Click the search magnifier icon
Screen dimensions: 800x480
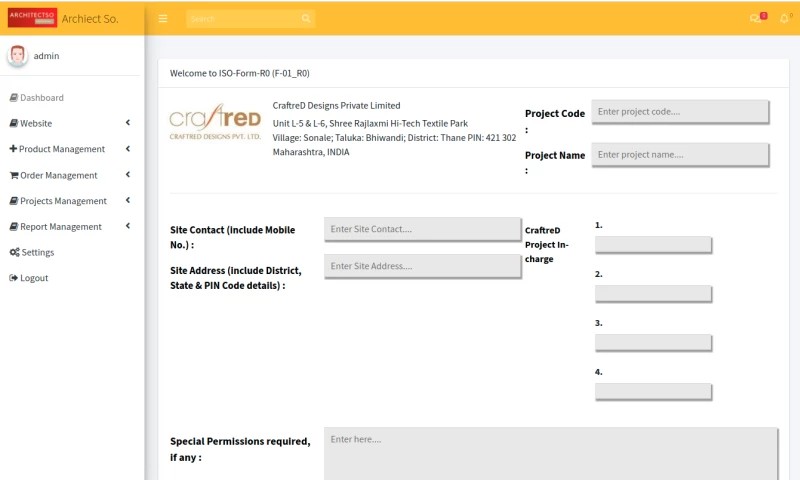point(306,18)
